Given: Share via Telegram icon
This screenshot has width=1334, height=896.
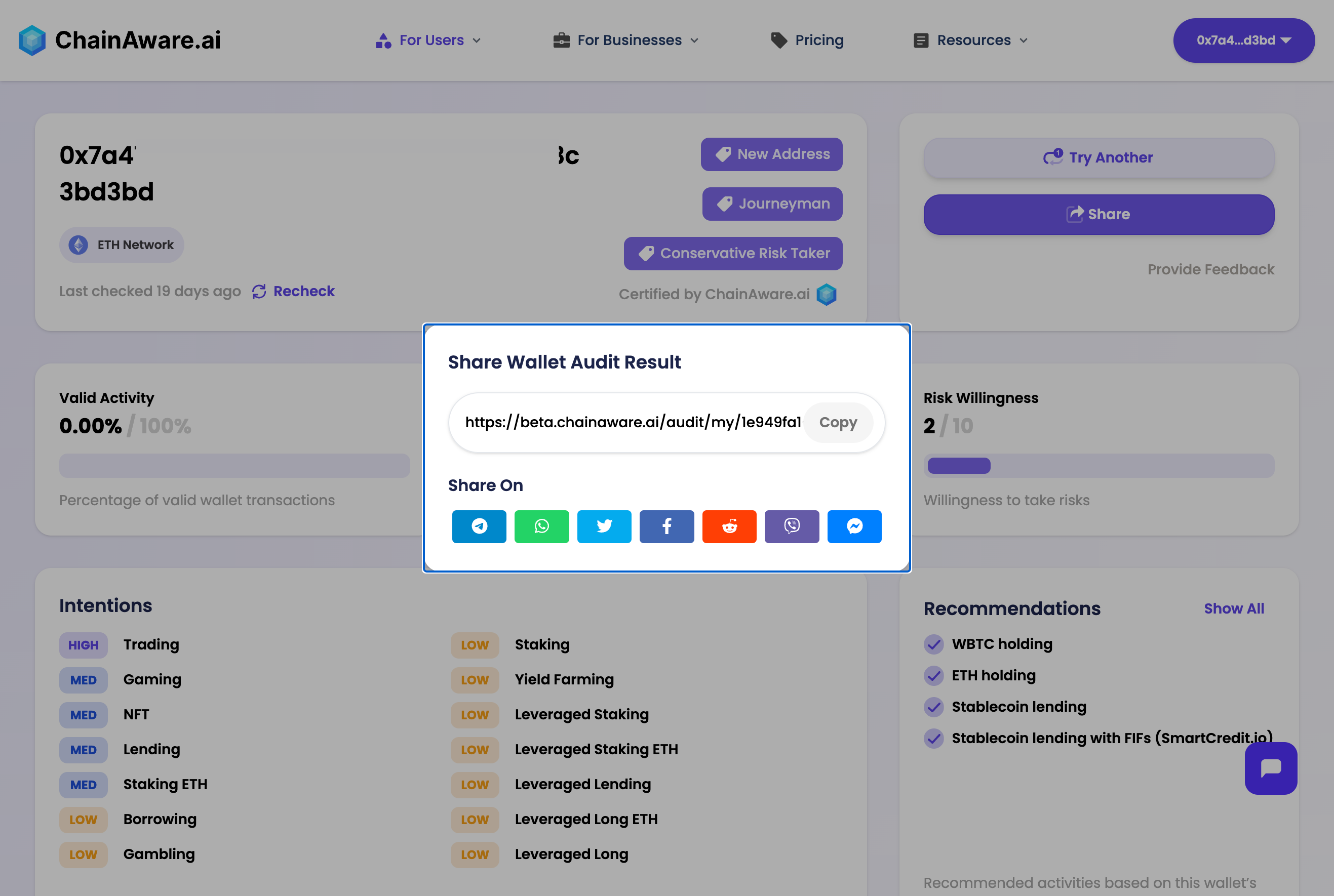Looking at the screenshot, I should 479,526.
